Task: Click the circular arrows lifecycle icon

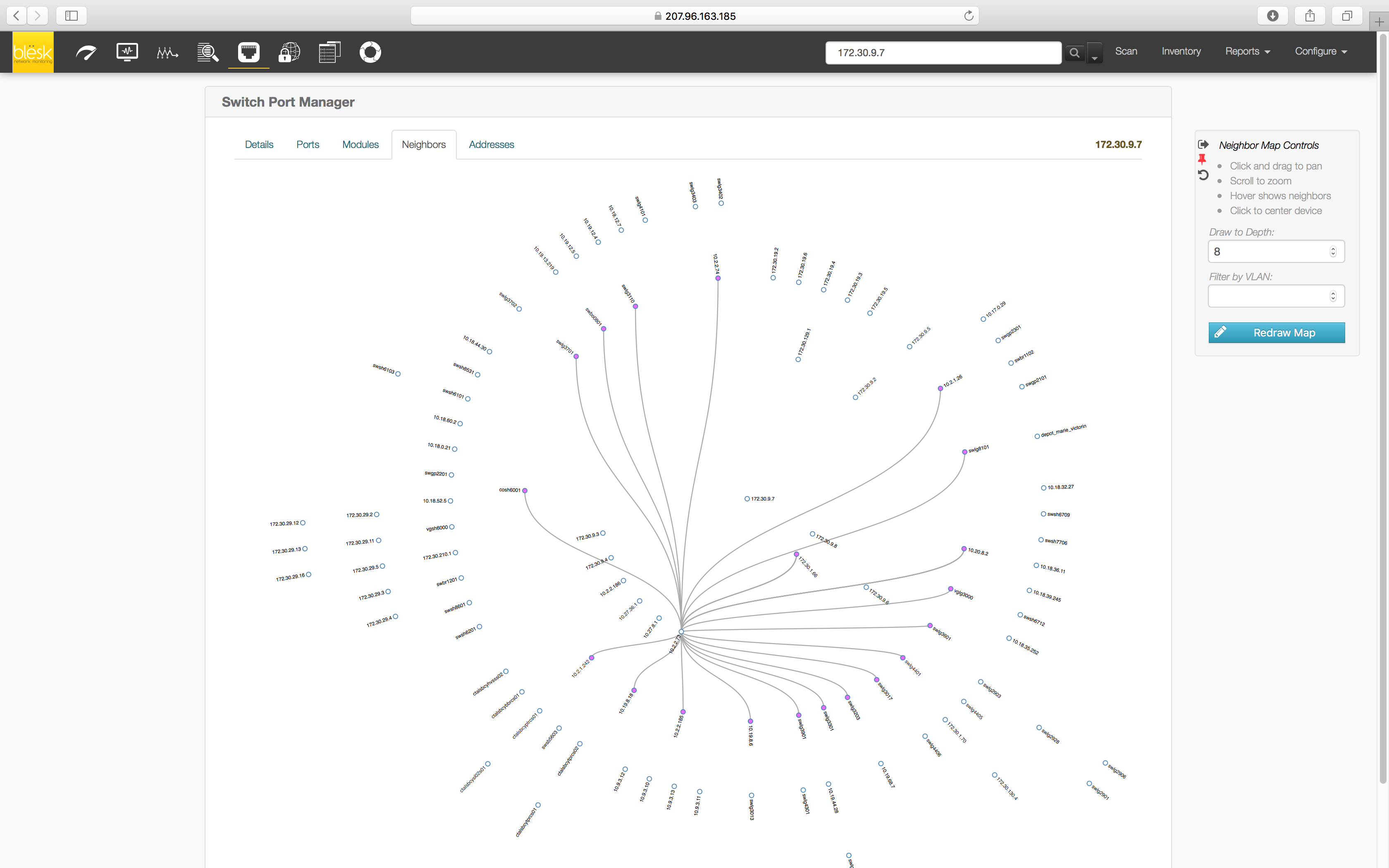Action: pos(370,52)
